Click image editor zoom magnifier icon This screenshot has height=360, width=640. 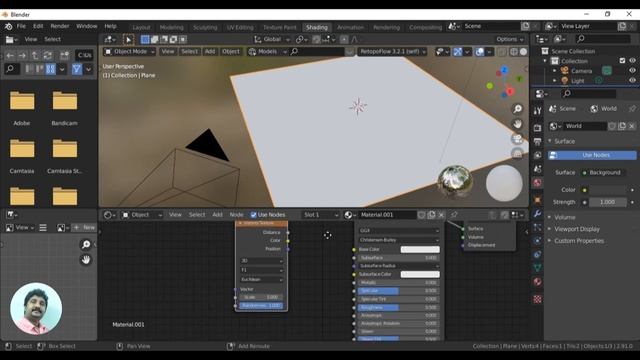pos(86,244)
